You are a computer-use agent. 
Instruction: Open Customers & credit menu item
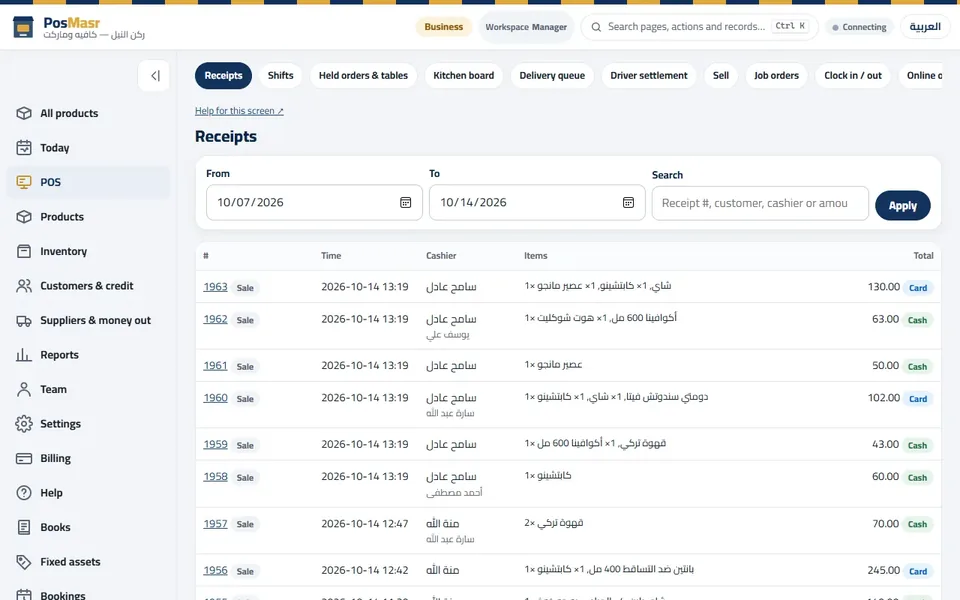coord(88,286)
